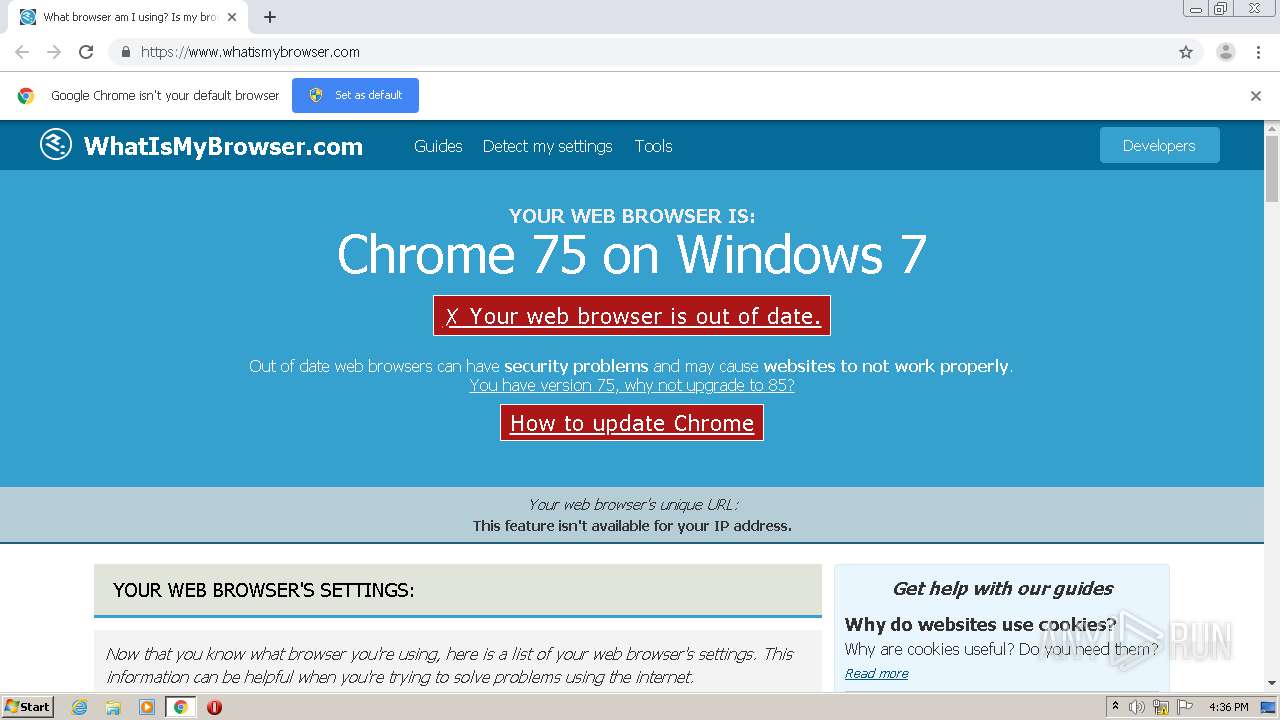The image size is (1280, 720).
Task: View site information via the padlock icon
Action: 125,52
